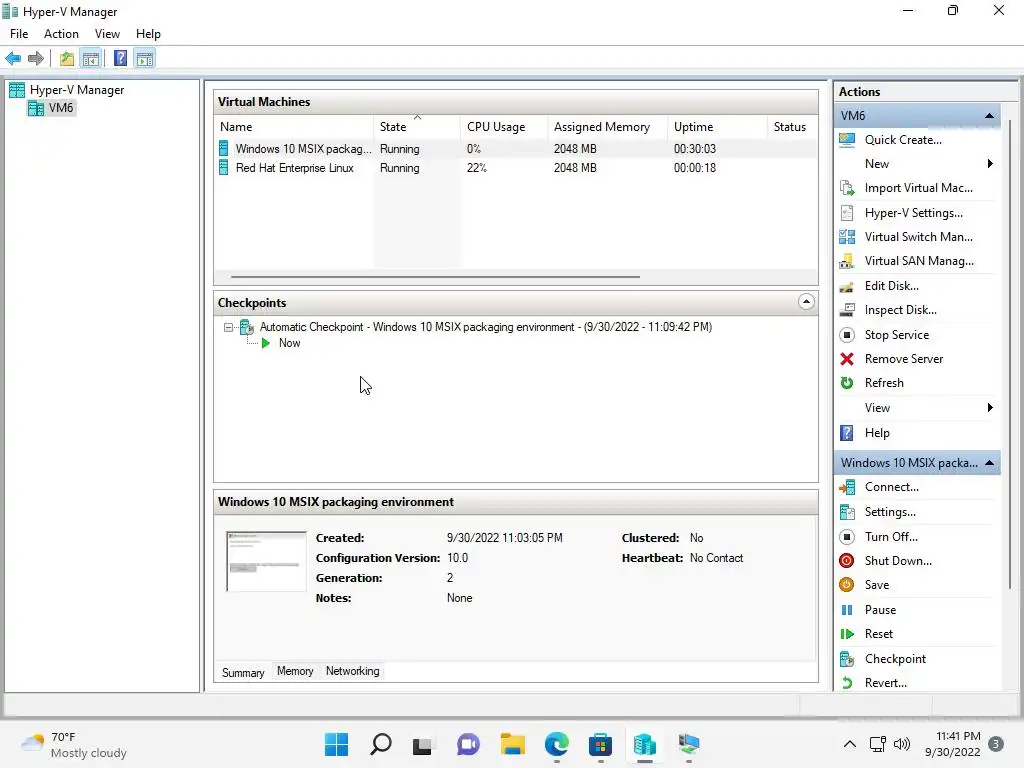This screenshot has width=1024, height=768.
Task: Collapse the Windows 10 MSIX actions section arrow
Action: tap(989, 463)
